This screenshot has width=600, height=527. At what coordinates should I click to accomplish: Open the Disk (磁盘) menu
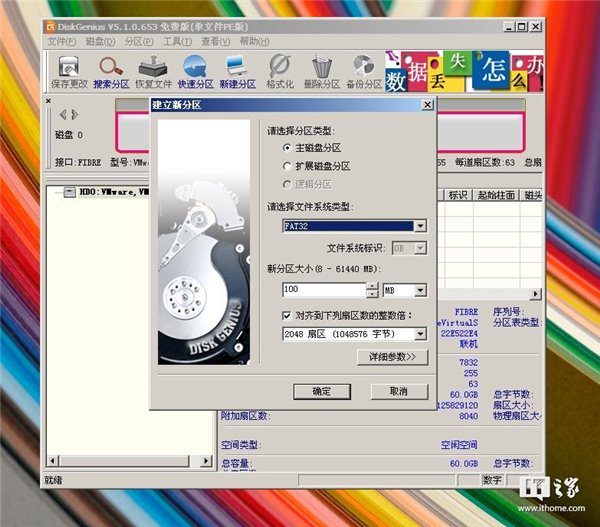point(100,41)
